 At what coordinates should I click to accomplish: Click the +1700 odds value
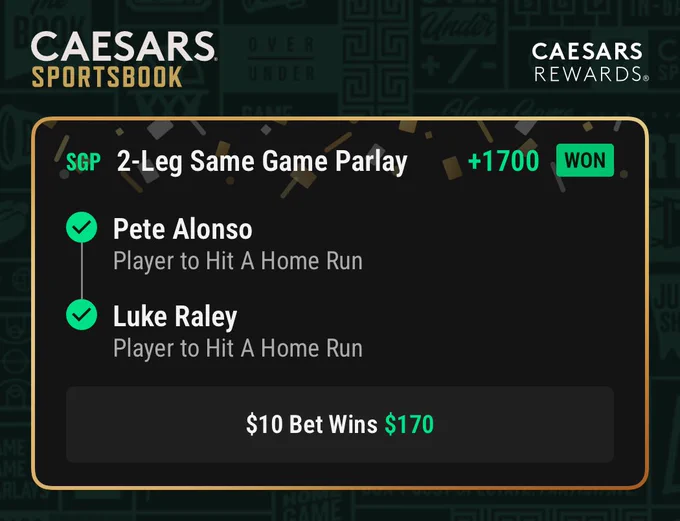503,161
